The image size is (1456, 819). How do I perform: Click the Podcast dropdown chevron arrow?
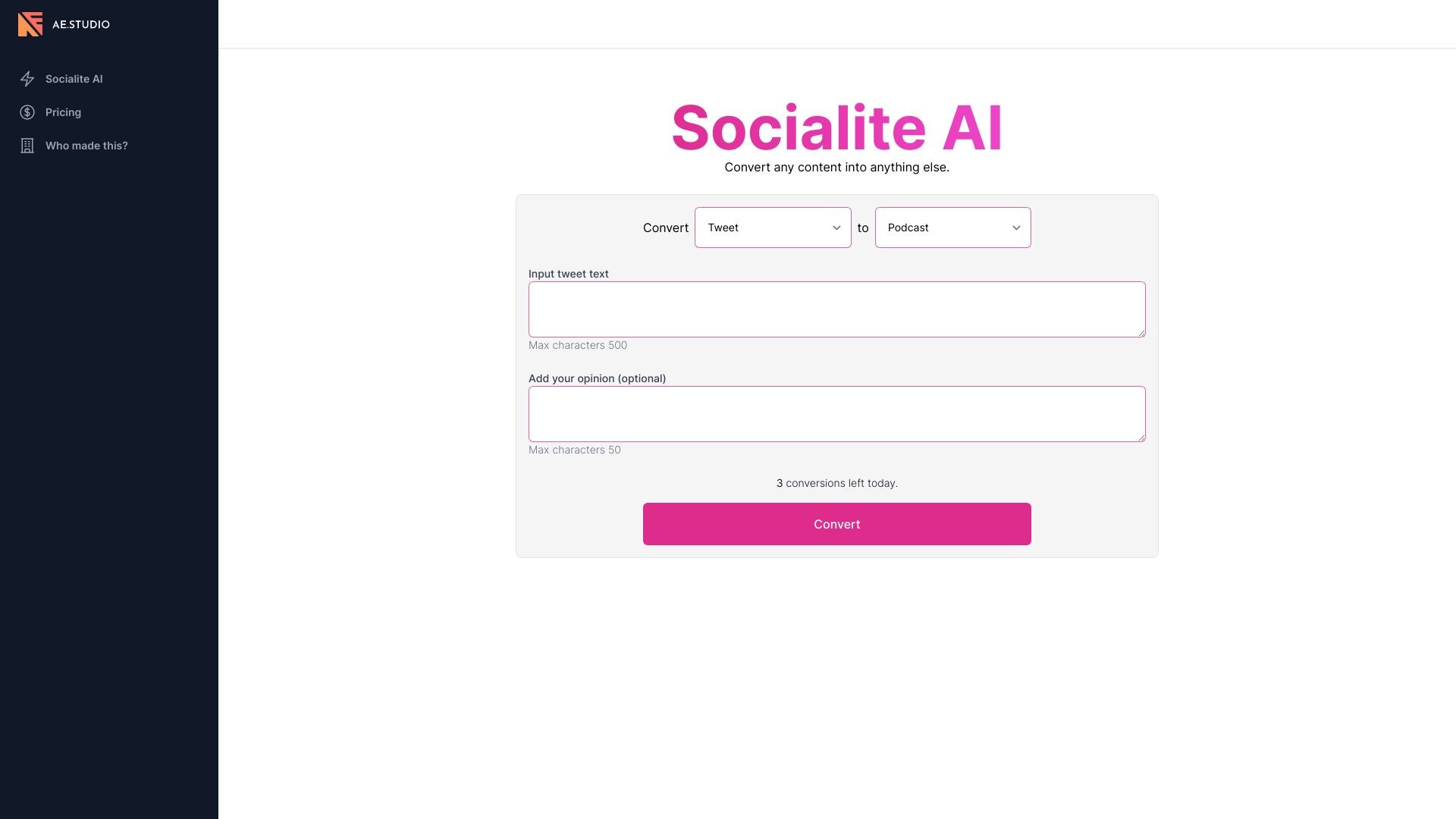1016,227
